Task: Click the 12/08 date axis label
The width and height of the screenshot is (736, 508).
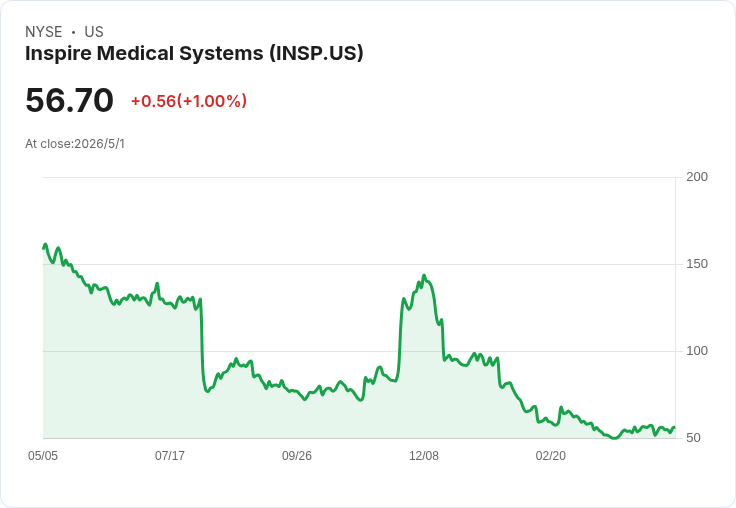Action: 424,456
